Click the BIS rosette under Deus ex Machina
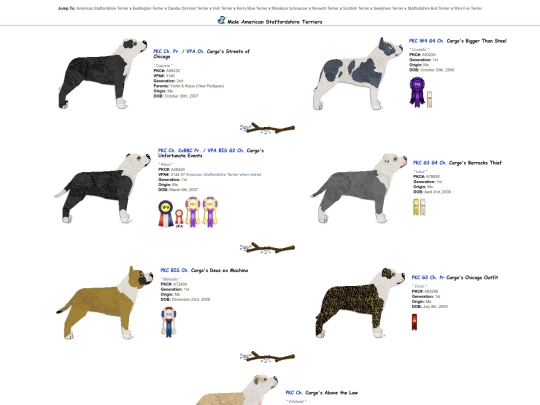The image size is (540, 405). tap(169, 322)
